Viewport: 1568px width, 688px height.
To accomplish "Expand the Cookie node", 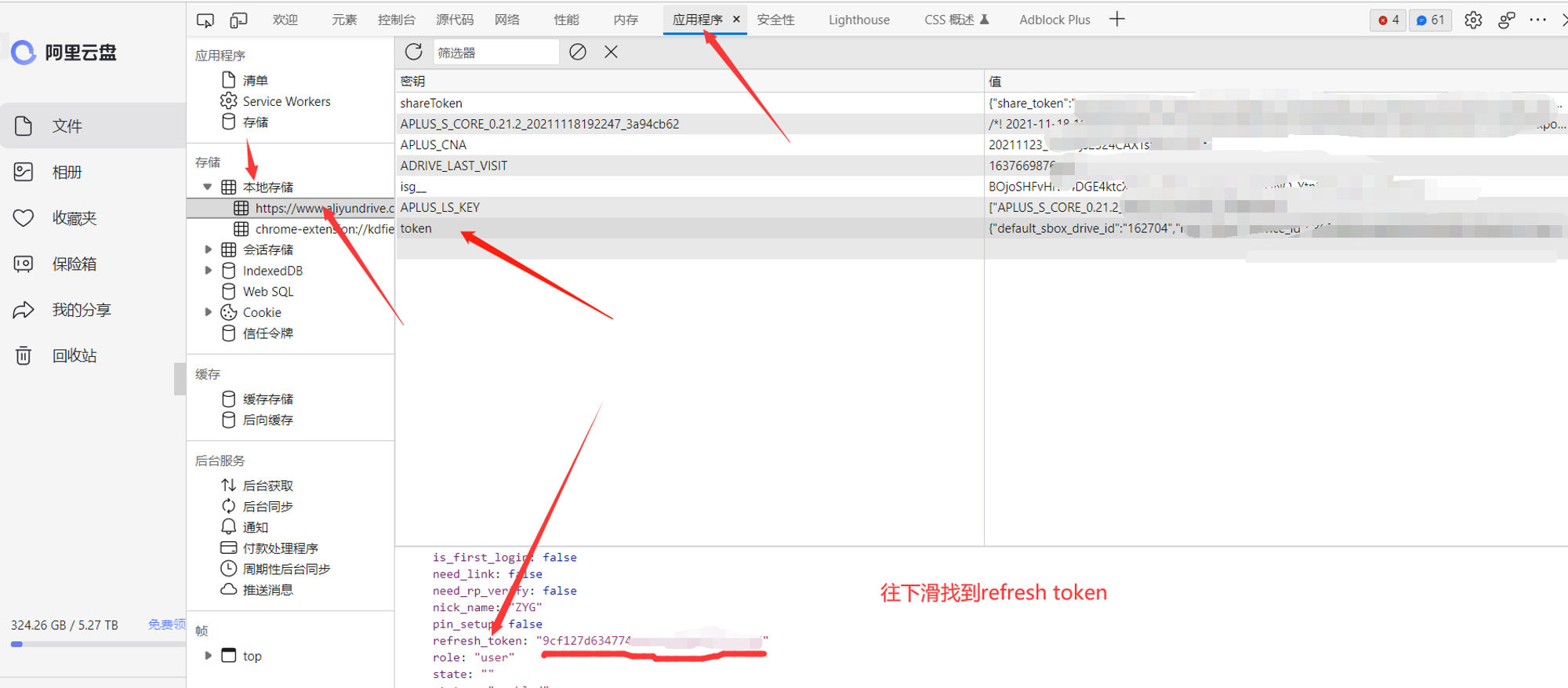I will tap(208, 312).
